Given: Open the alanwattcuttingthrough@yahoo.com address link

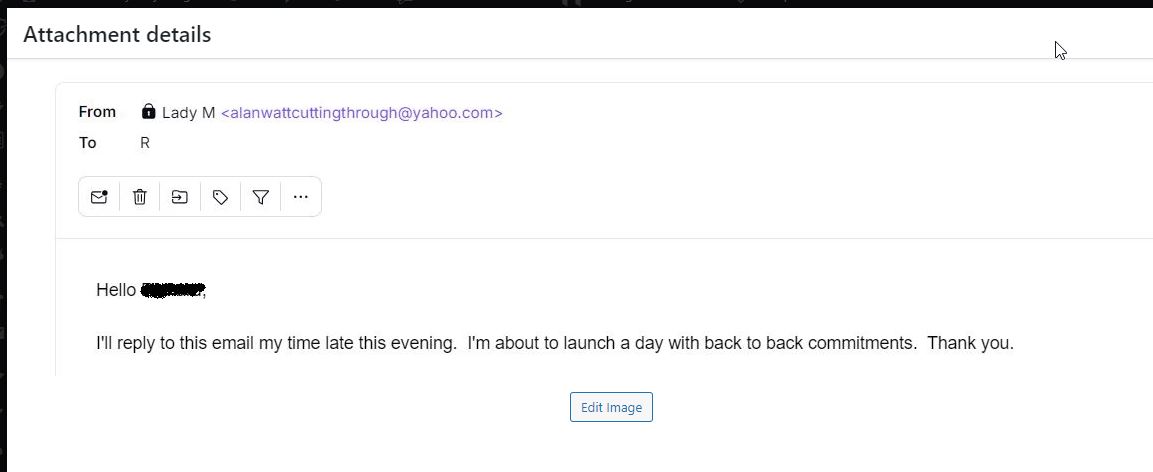Looking at the screenshot, I should pos(362,113).
